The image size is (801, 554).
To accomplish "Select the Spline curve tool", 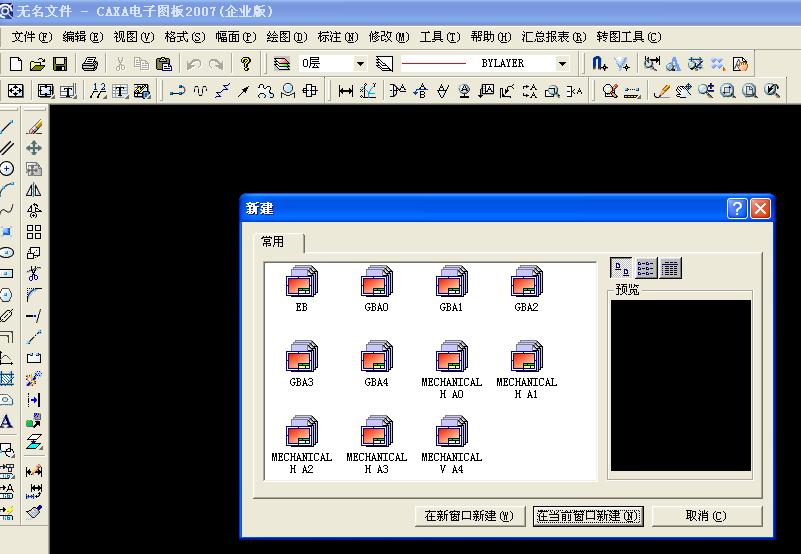I will 7,210.
